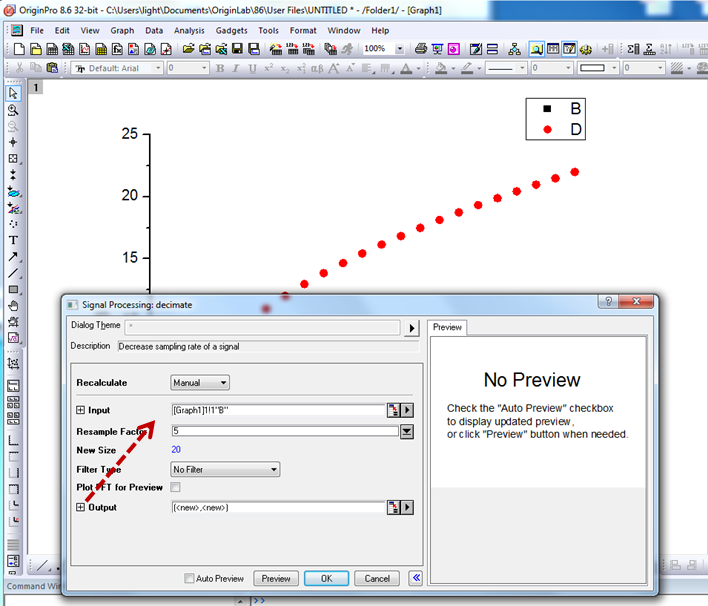Select the Arrow drawing tool
This screenshot has height=606, width=708.
tap(13, 256)
